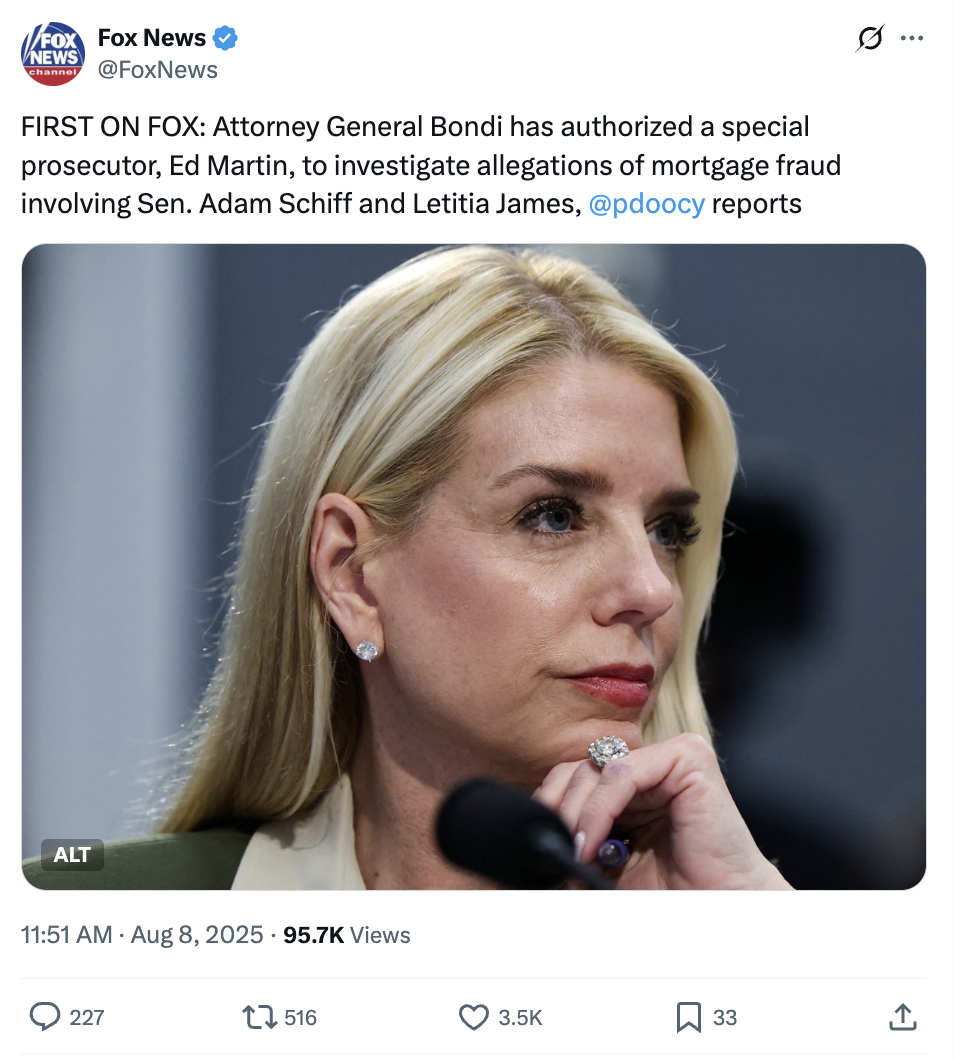Screen dimensions: 954x1060
Task: Click the reply speech bubble icon
Action: click(x=45, y=1017)
